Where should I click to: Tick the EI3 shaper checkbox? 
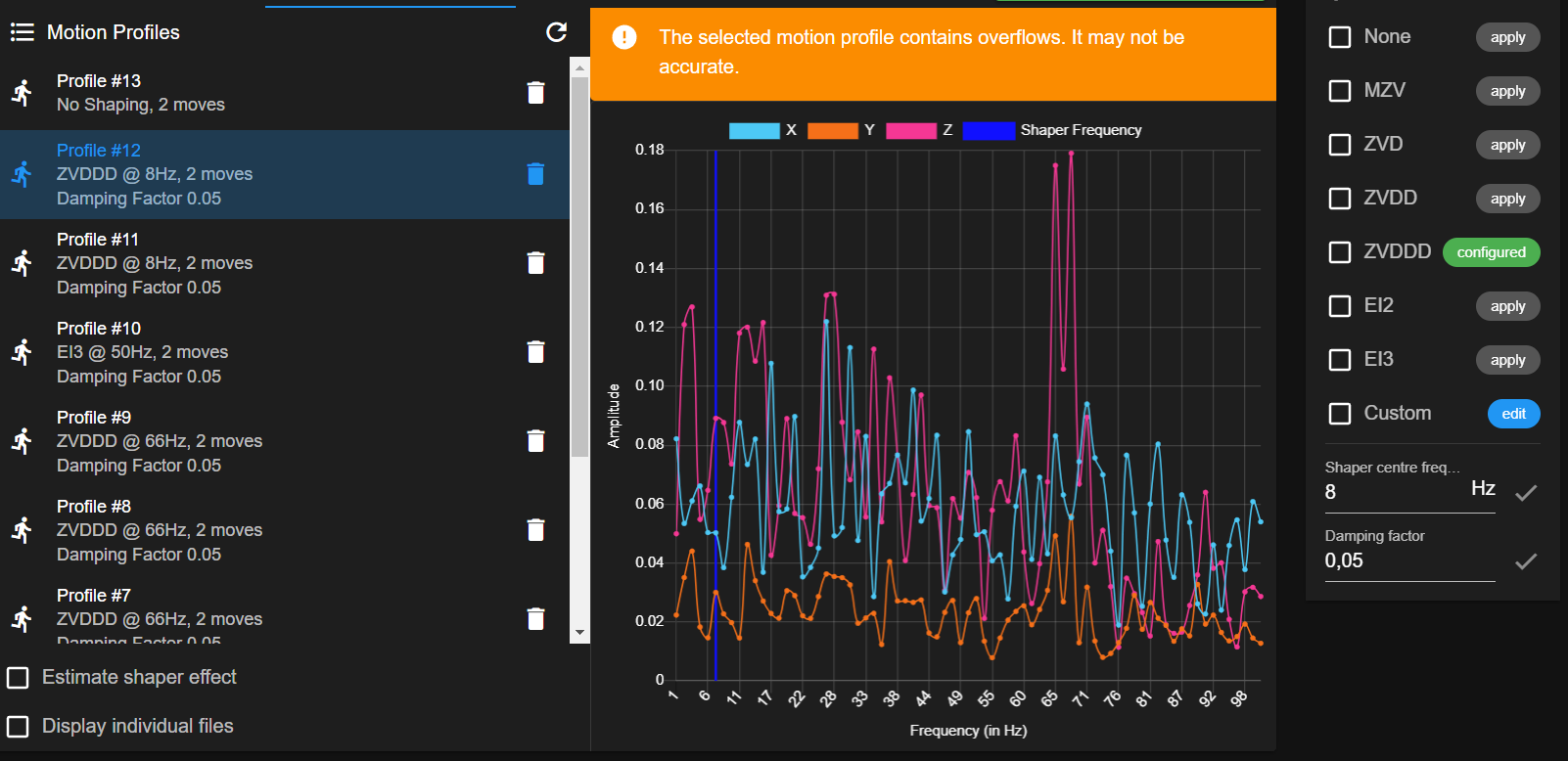coord(1340,360)
